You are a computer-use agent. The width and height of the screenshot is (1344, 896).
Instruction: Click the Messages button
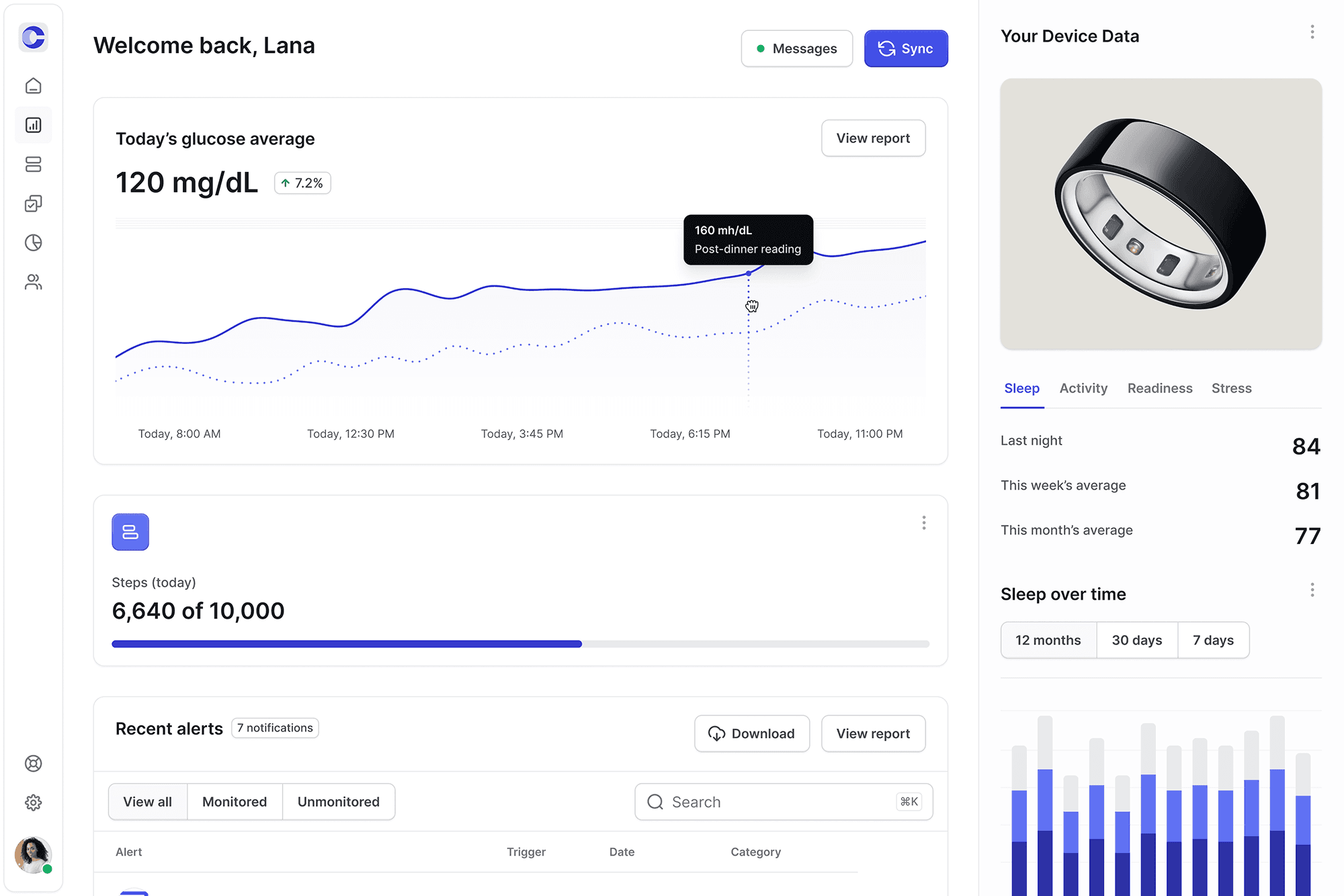click(796, 48)
